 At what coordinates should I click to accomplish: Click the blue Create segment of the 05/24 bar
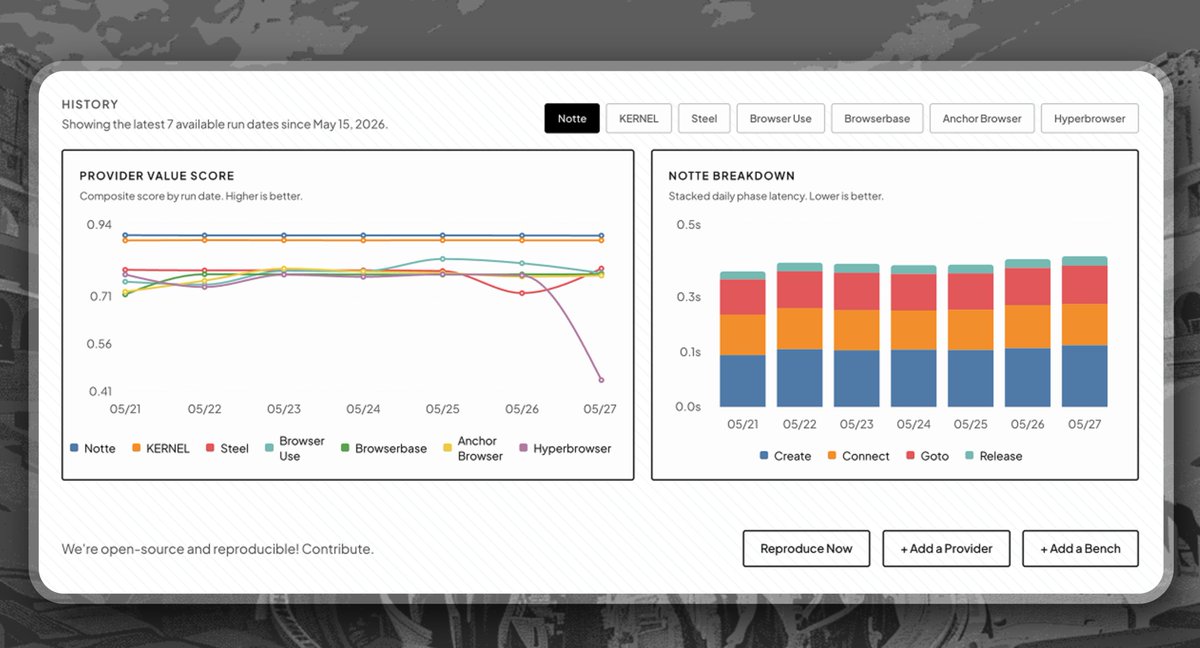point(914,378)
